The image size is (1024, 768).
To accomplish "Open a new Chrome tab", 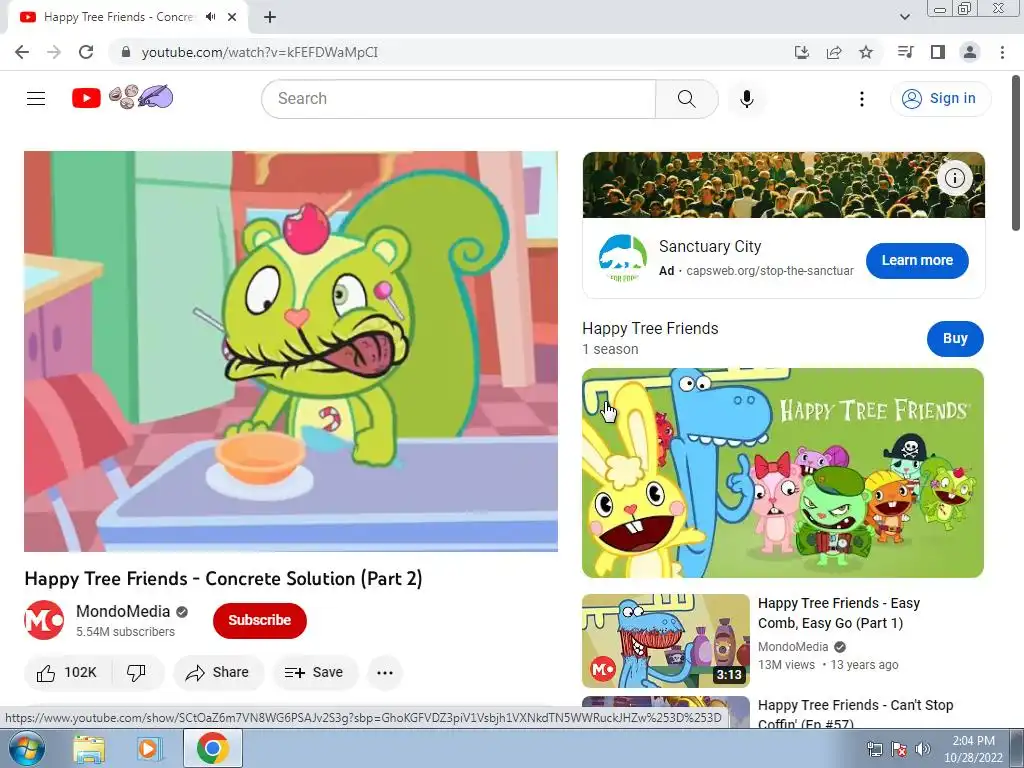I will point(270,17).
